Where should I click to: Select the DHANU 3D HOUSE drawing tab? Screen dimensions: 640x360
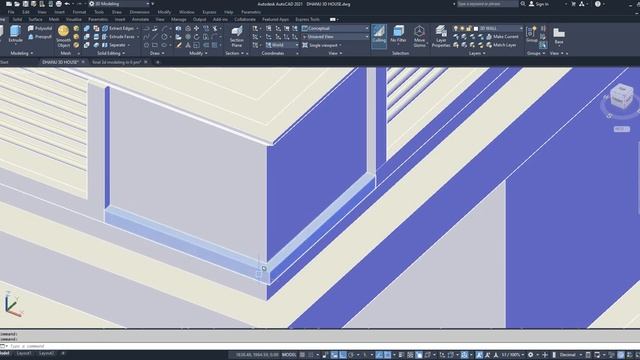coord(60,62)
